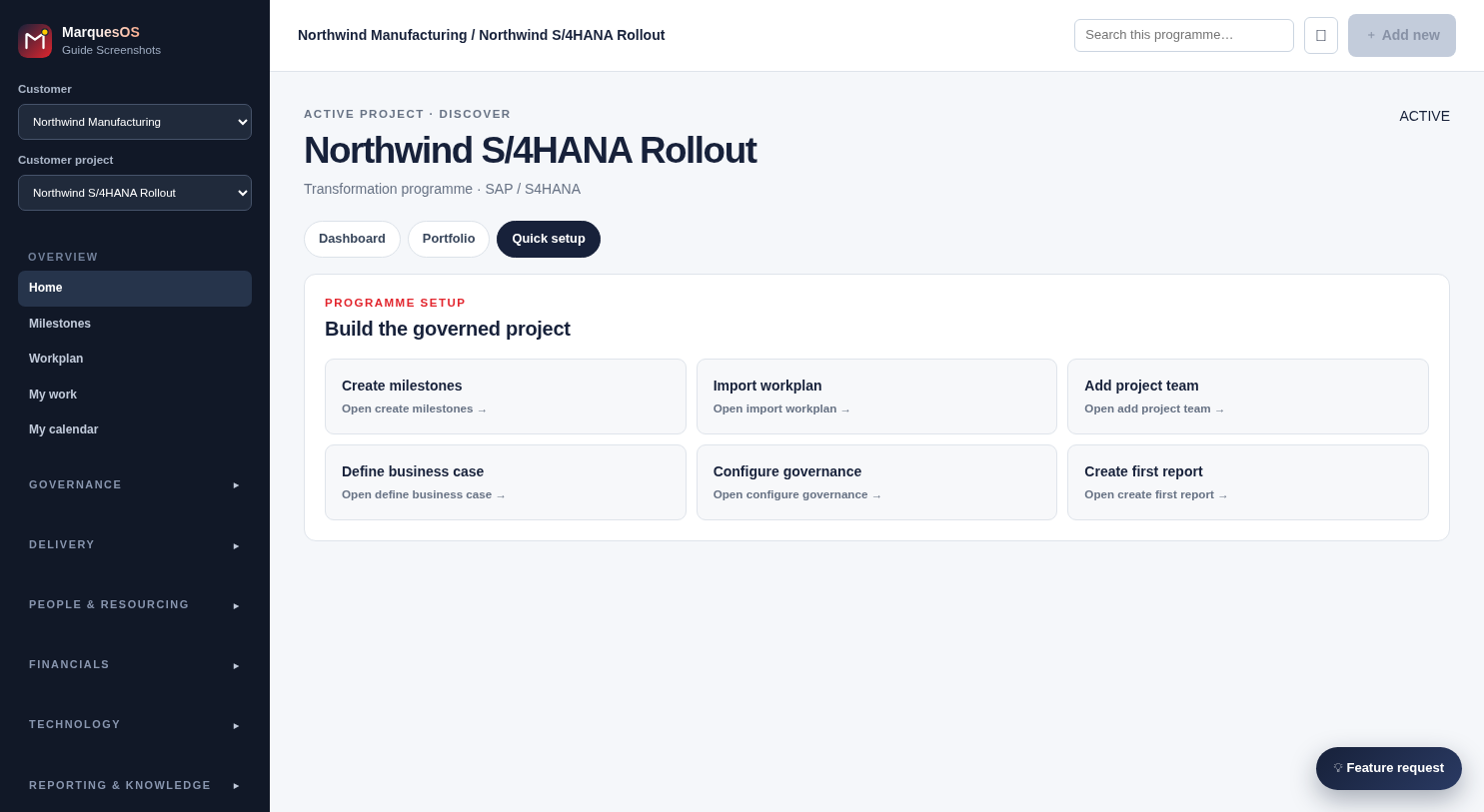1484x812 pixels.
Task: Expand the Delivery sidebar section
Action: click(135, 545)
